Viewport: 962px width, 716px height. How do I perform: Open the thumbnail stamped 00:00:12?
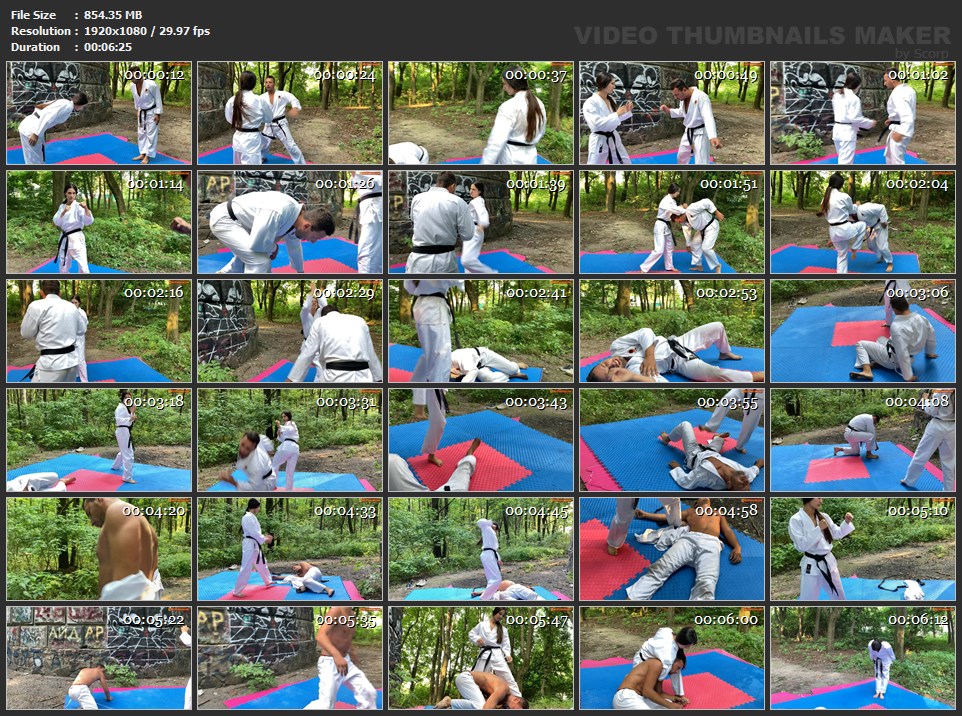[99, 113]
